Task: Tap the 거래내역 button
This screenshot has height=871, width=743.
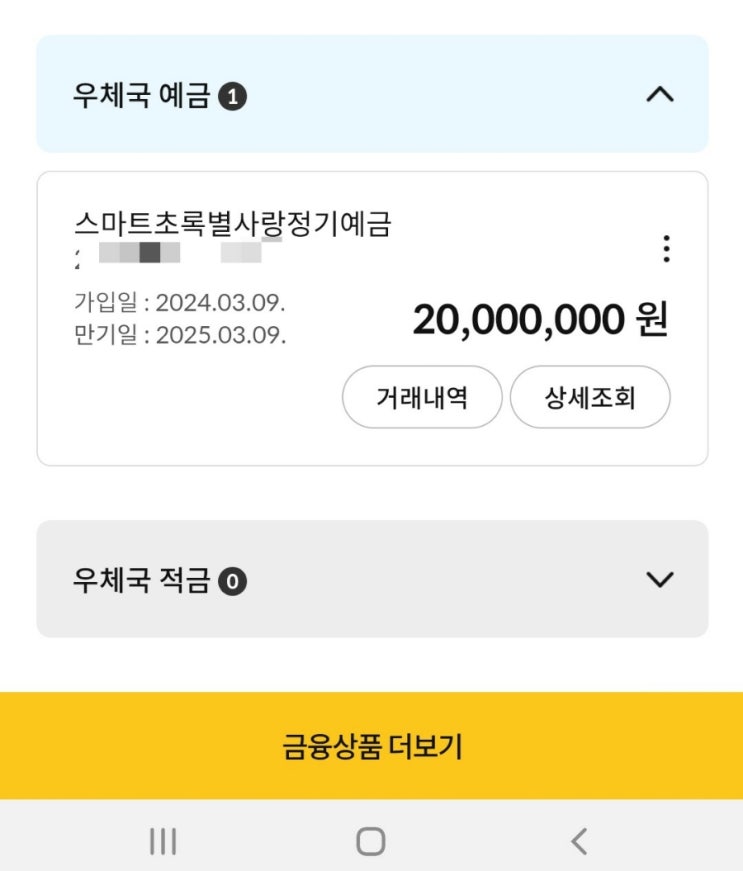Action: (x=422, y=399)
